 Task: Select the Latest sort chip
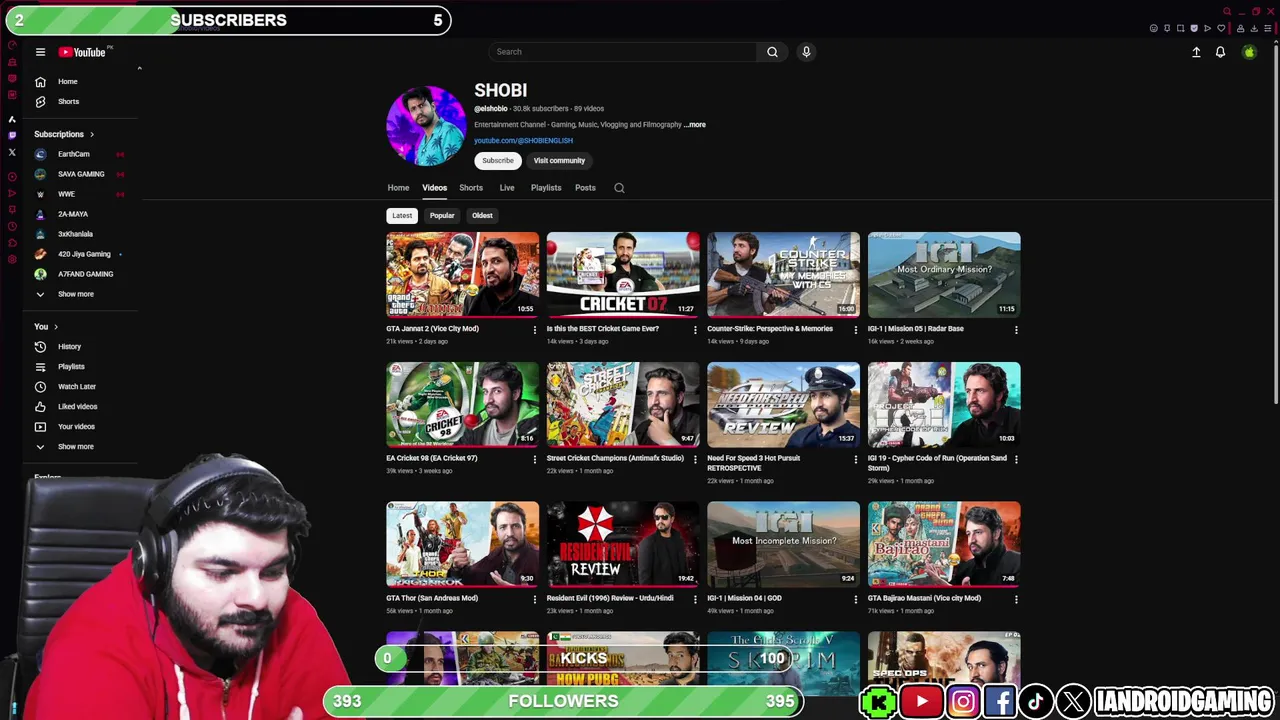402,215
